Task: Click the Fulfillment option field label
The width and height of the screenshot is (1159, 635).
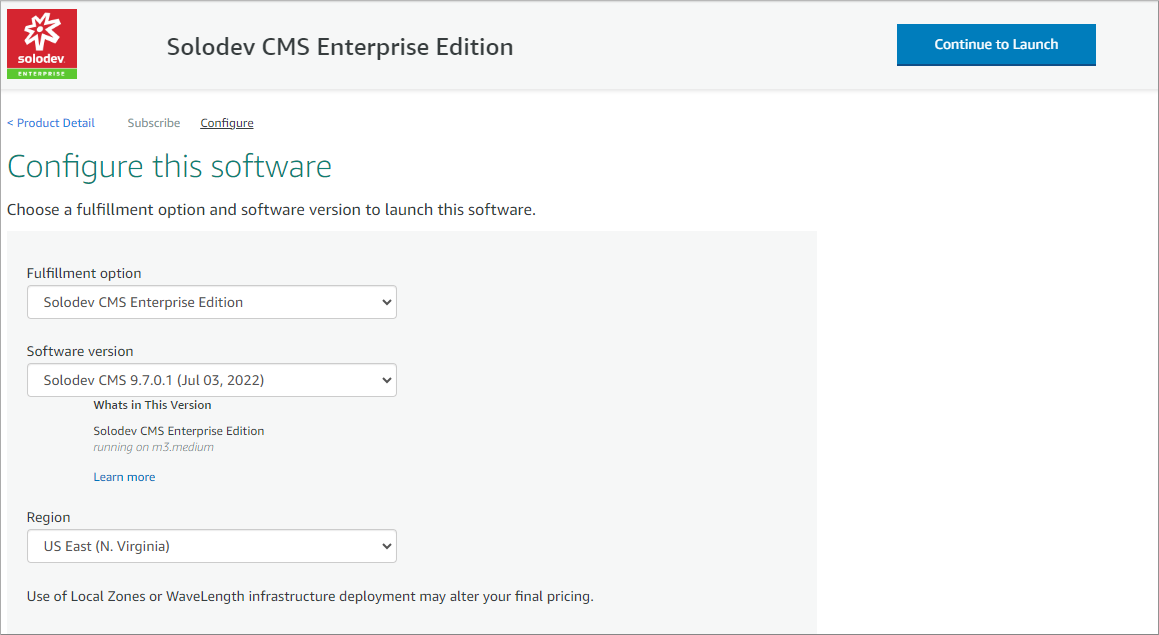Action: pos(84,274)
